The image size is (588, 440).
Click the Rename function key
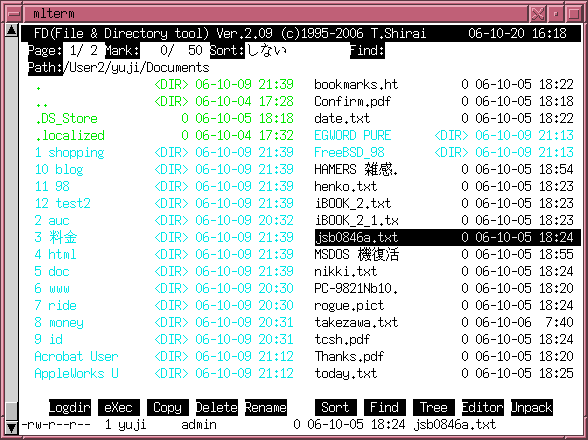pyautogui.click(x=266, y=407)
